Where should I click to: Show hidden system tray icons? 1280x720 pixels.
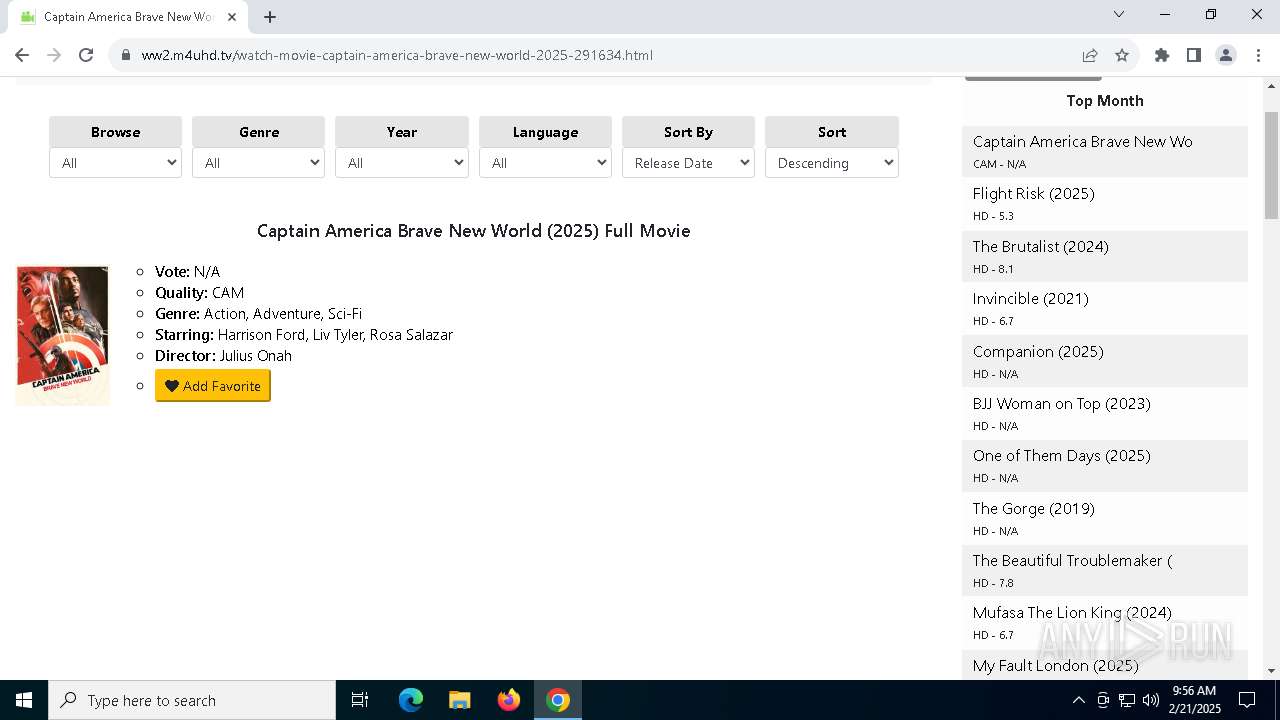1078,700
